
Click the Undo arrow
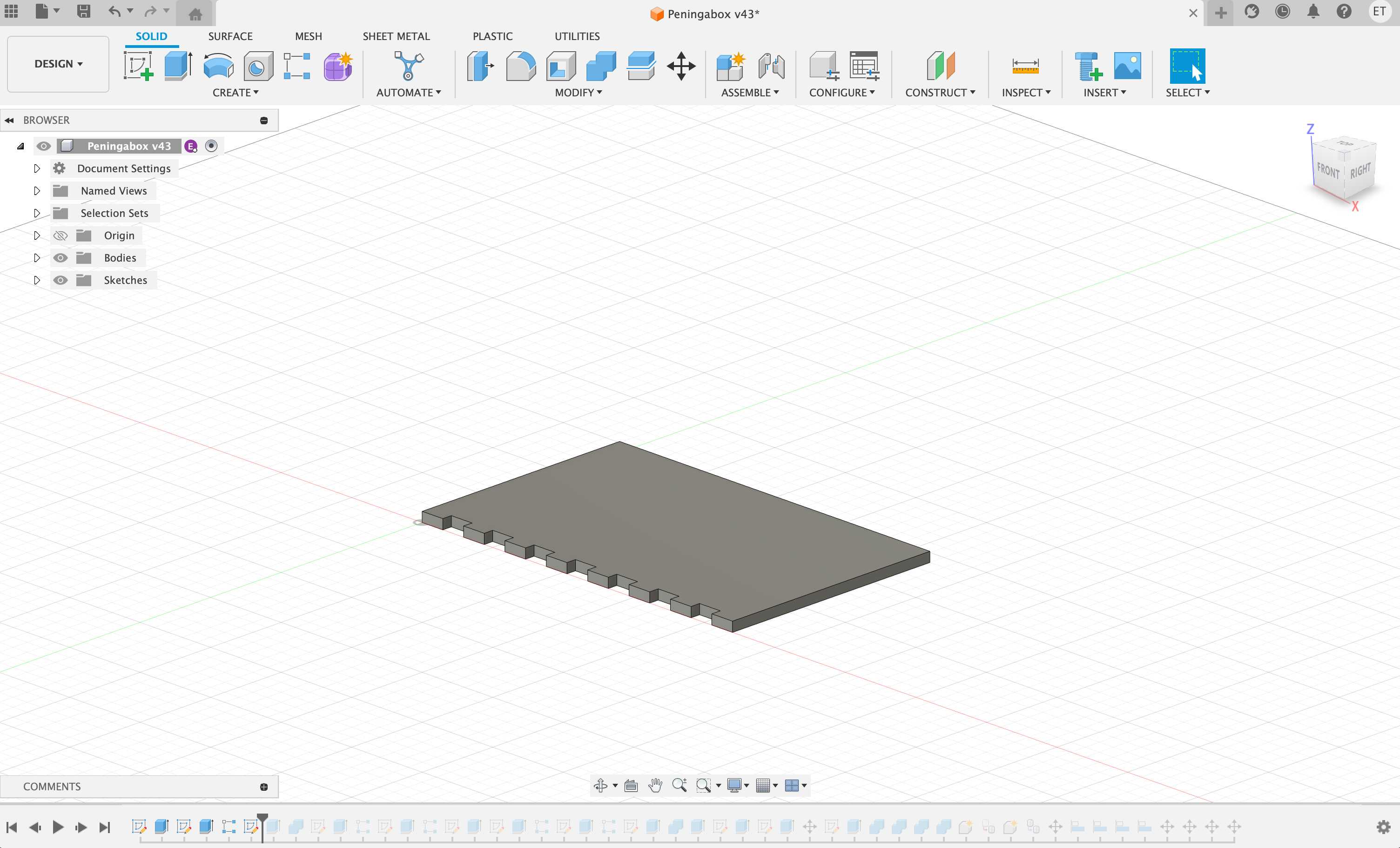(x=115, y=11)
